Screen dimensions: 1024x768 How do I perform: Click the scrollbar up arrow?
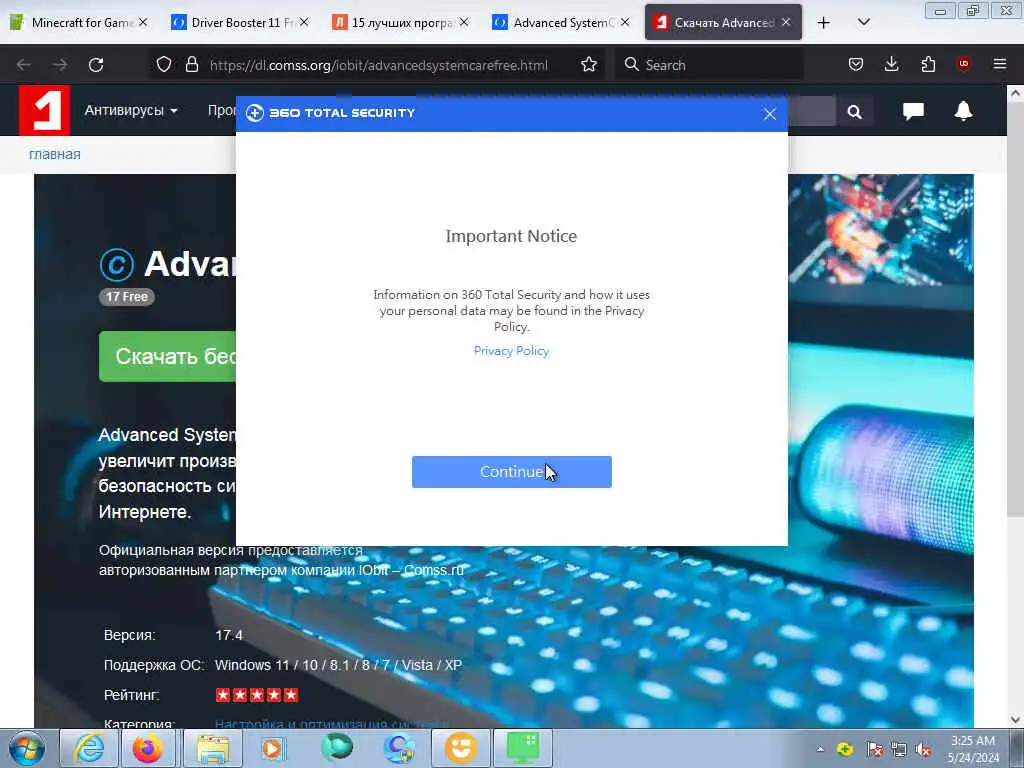(x=1015, y=93)
